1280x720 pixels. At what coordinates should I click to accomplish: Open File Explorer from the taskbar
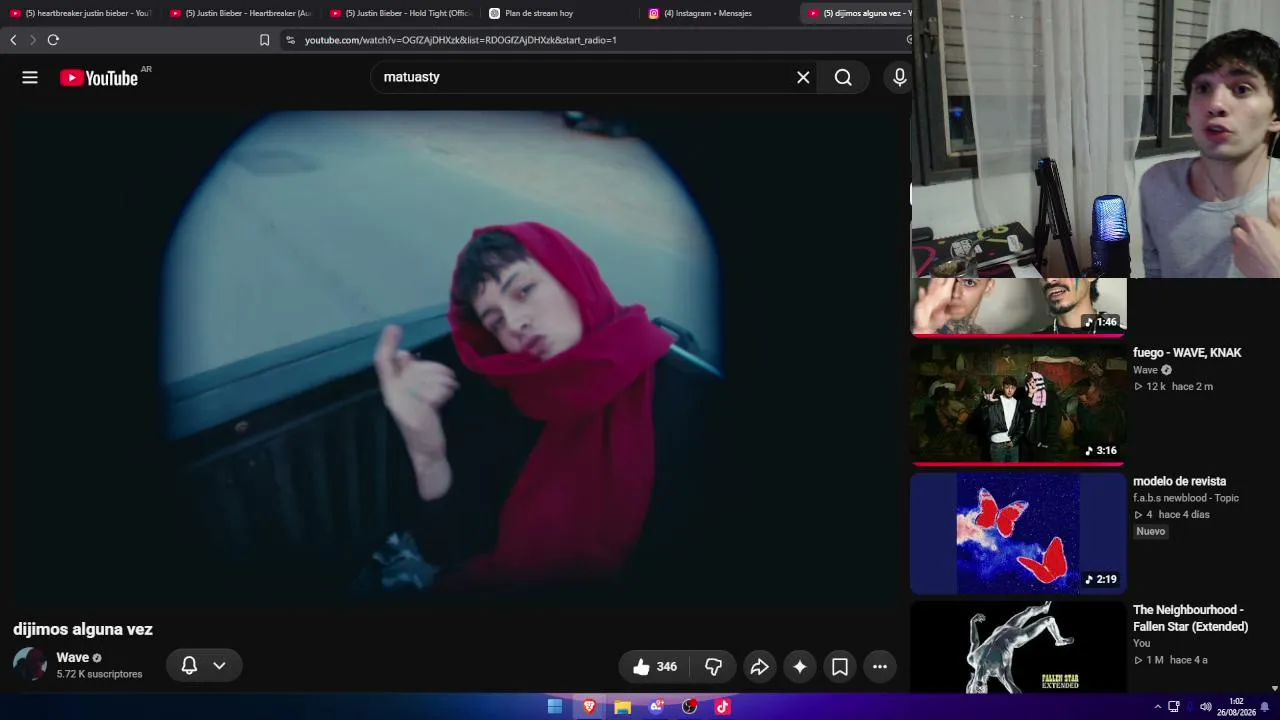pos(622,707)
